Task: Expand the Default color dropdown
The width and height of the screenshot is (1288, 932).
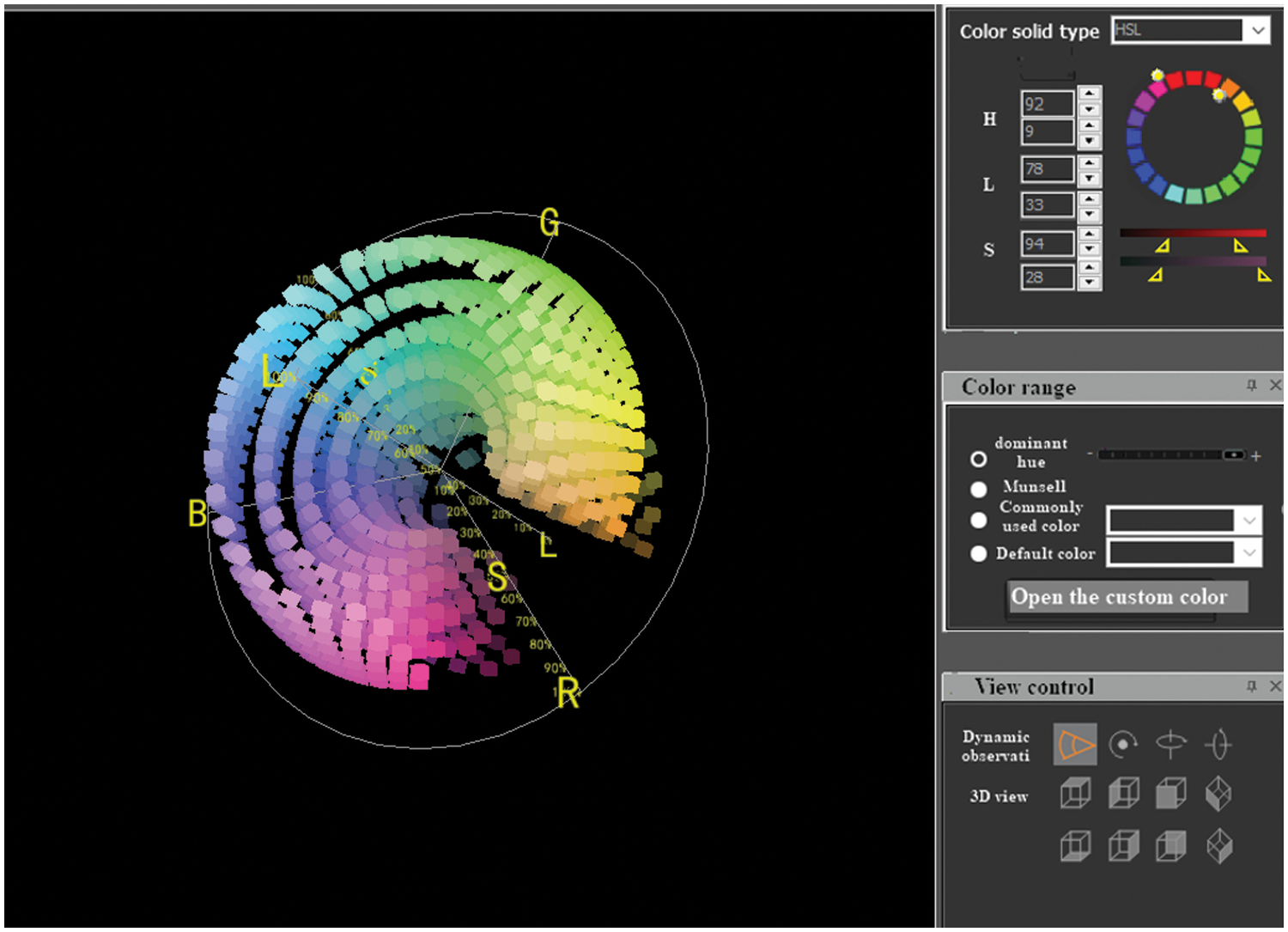Action: pyautogui.click(x=1249, y=553)
